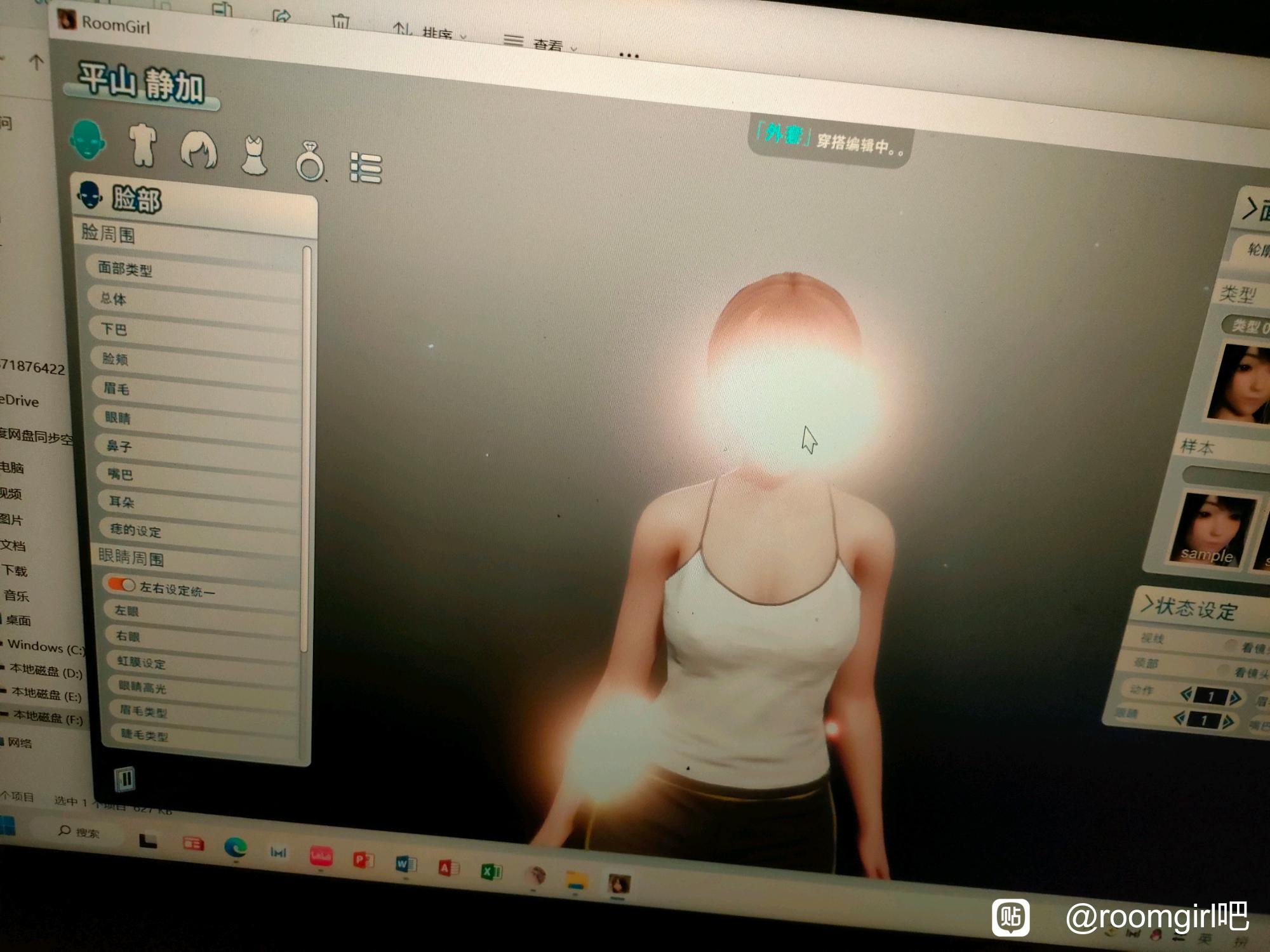
Task: Open the Hair category icon
Action: [199, 150]
